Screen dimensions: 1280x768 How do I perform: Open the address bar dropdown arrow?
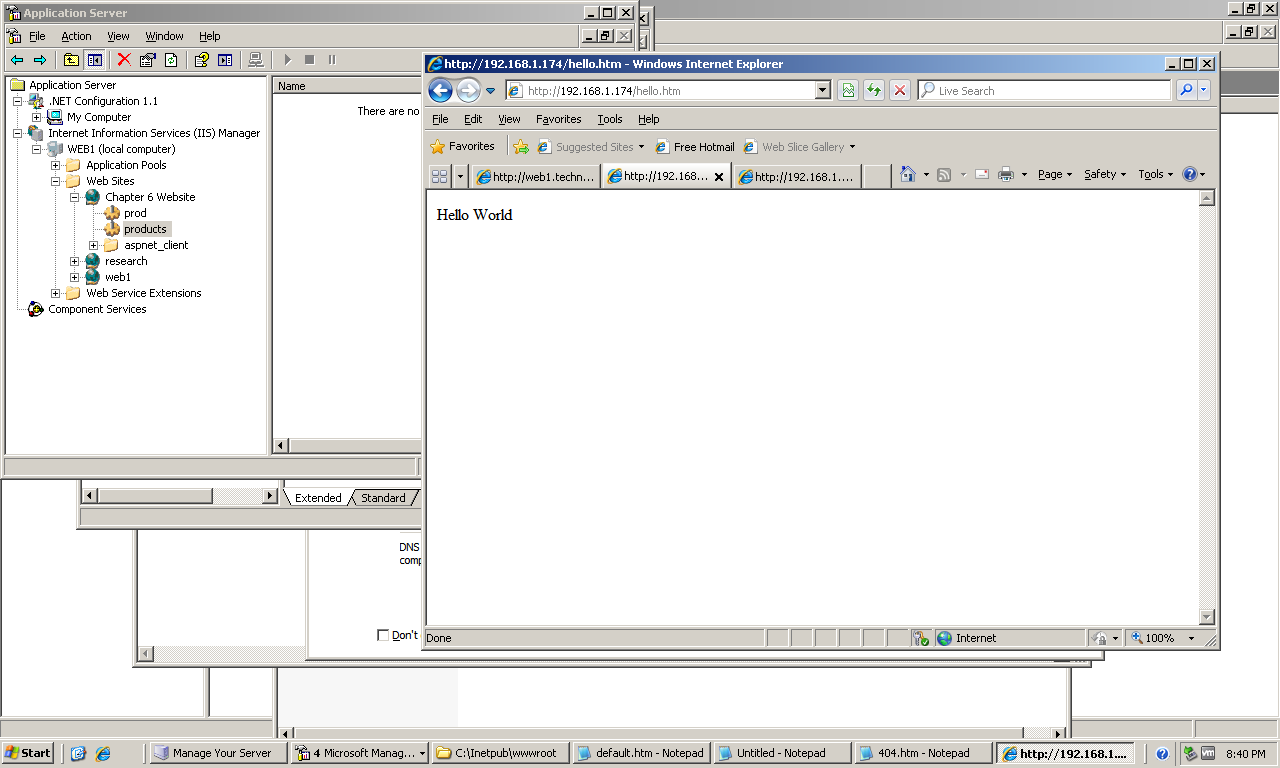(823, 91)
